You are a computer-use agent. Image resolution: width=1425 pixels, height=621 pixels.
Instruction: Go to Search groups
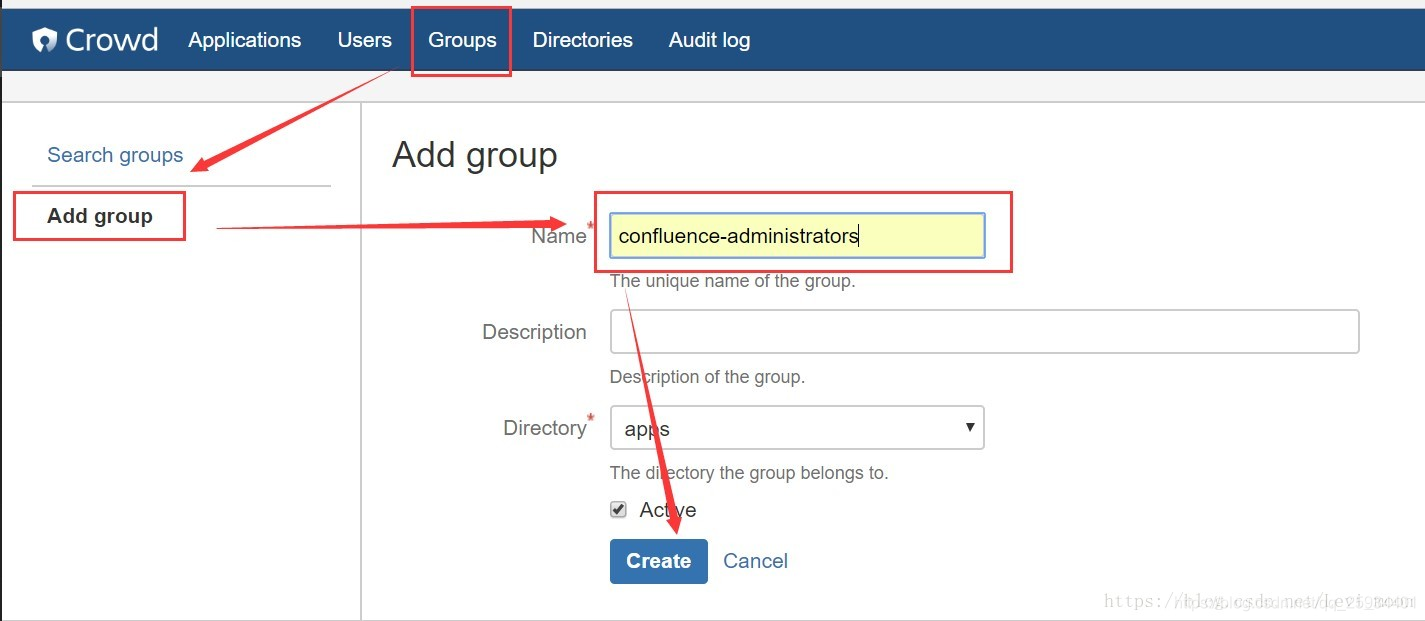[115, 155]
